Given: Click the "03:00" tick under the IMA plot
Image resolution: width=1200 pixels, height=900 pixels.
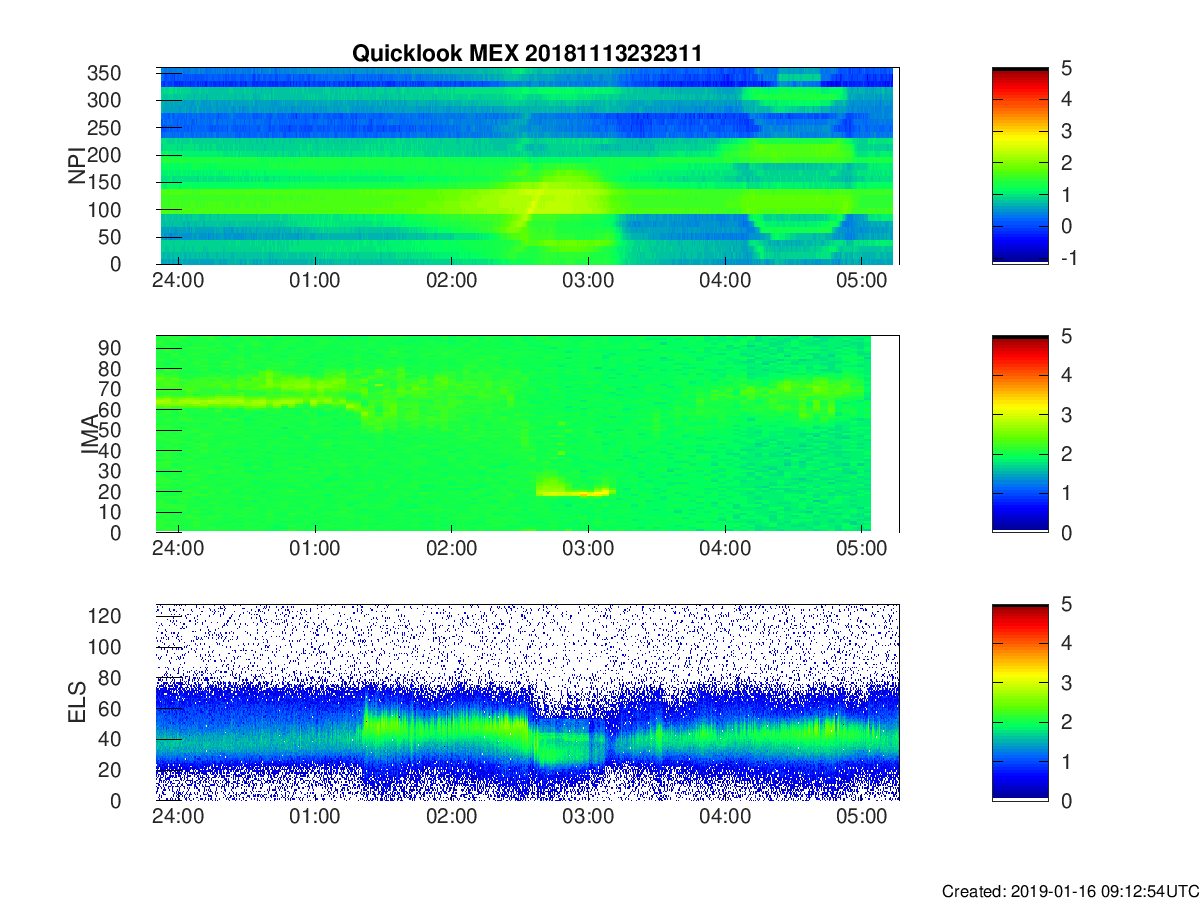Looking at the screenshot, I should (588, 548).
